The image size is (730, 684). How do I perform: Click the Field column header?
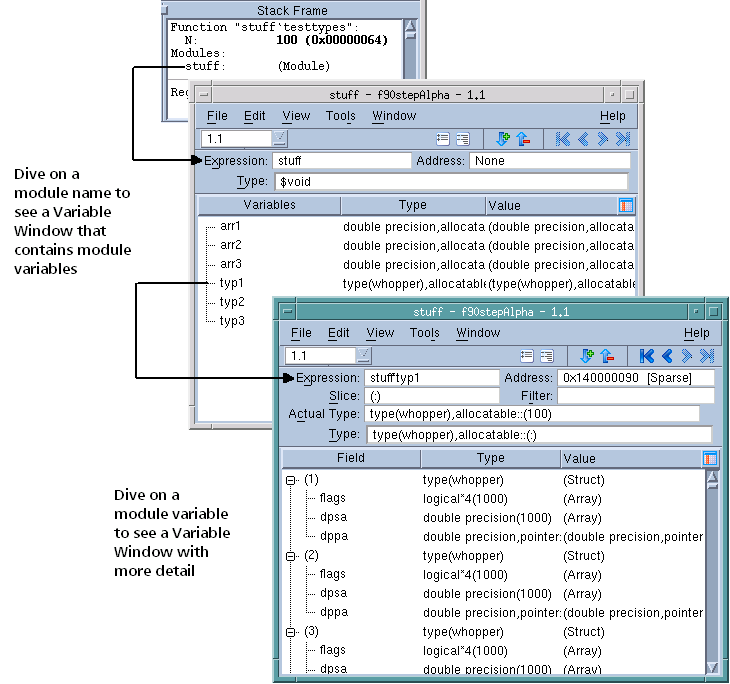(x=351, y=458)
